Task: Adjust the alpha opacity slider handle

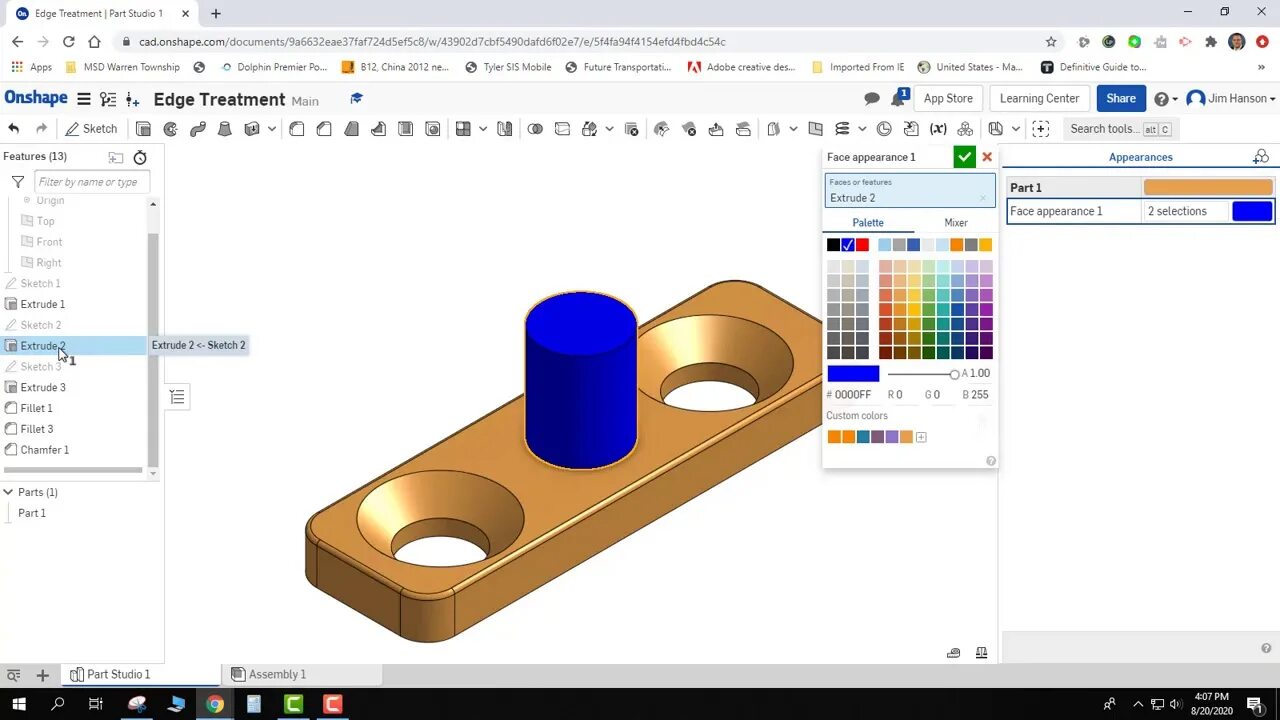Action: pyautogui.click(x=954, y=374)
